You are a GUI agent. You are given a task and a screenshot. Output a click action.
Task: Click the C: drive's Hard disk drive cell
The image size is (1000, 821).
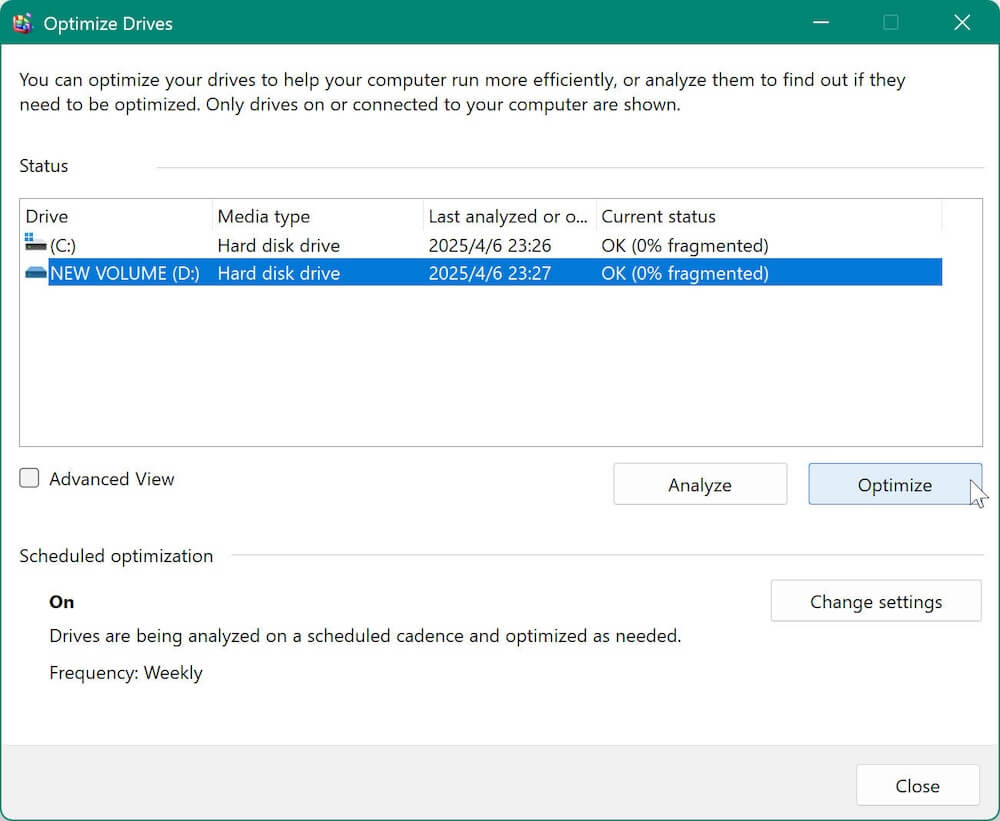point(279,245)
